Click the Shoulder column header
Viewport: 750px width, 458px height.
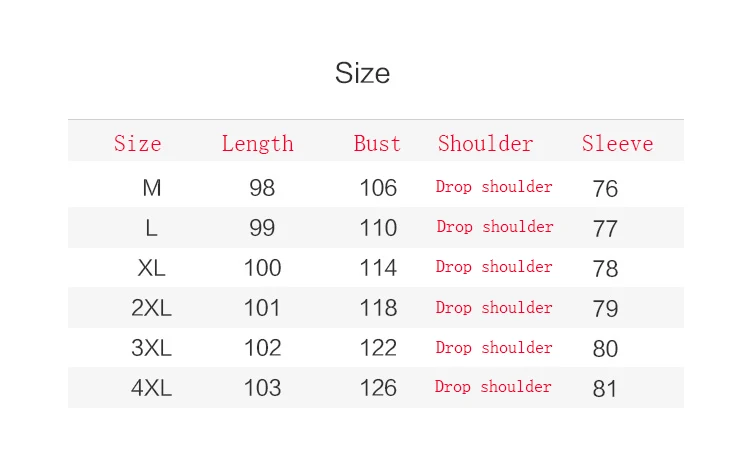point(485,143)
